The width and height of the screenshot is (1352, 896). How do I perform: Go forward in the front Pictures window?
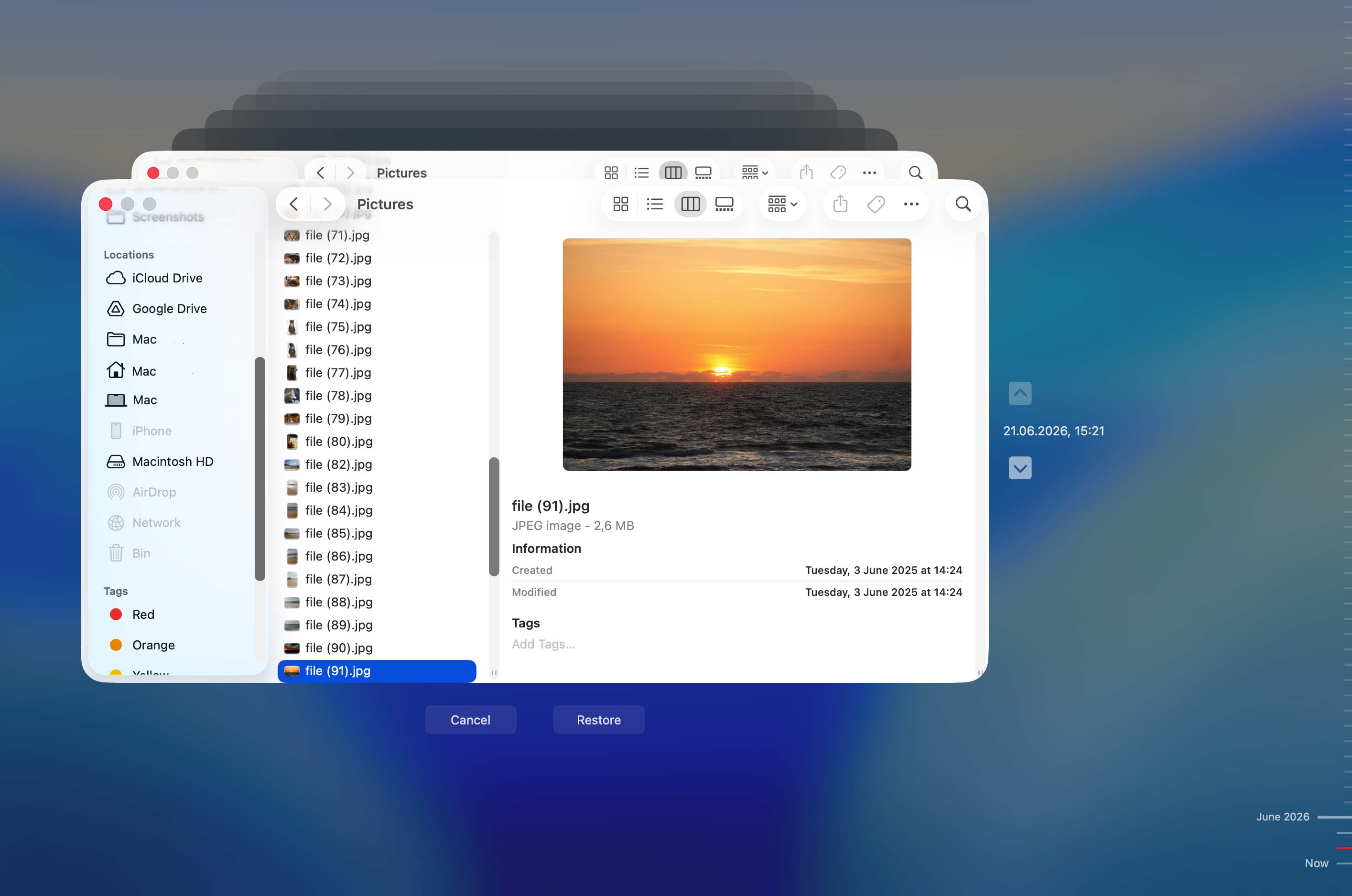327,204
